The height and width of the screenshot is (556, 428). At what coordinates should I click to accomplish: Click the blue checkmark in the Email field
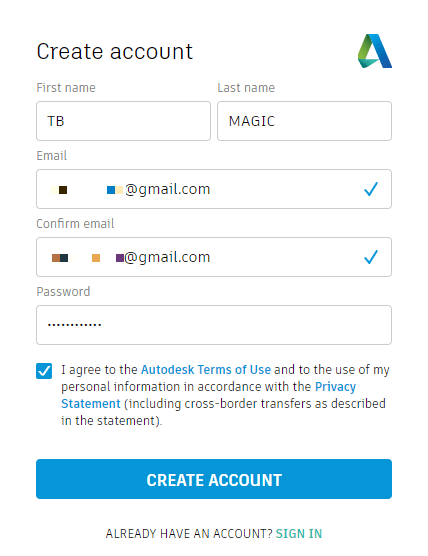(x=371, y=189)
